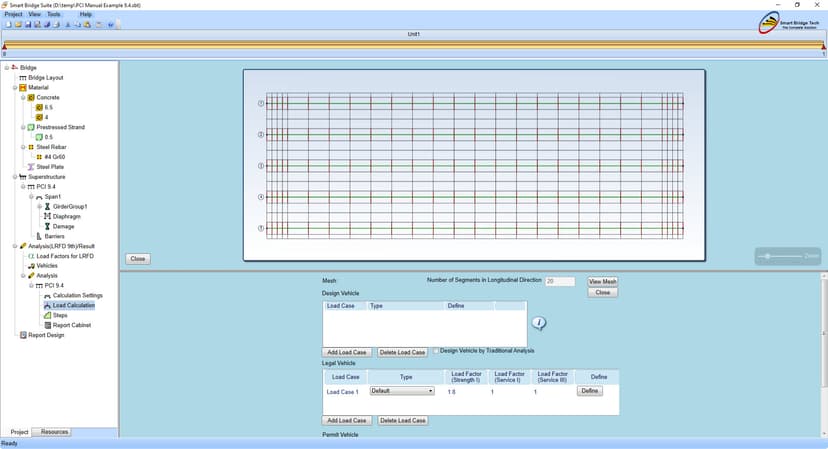Collapse the Material tree node
The width and height of the screenshot is (828, 449).
[15, 88]
